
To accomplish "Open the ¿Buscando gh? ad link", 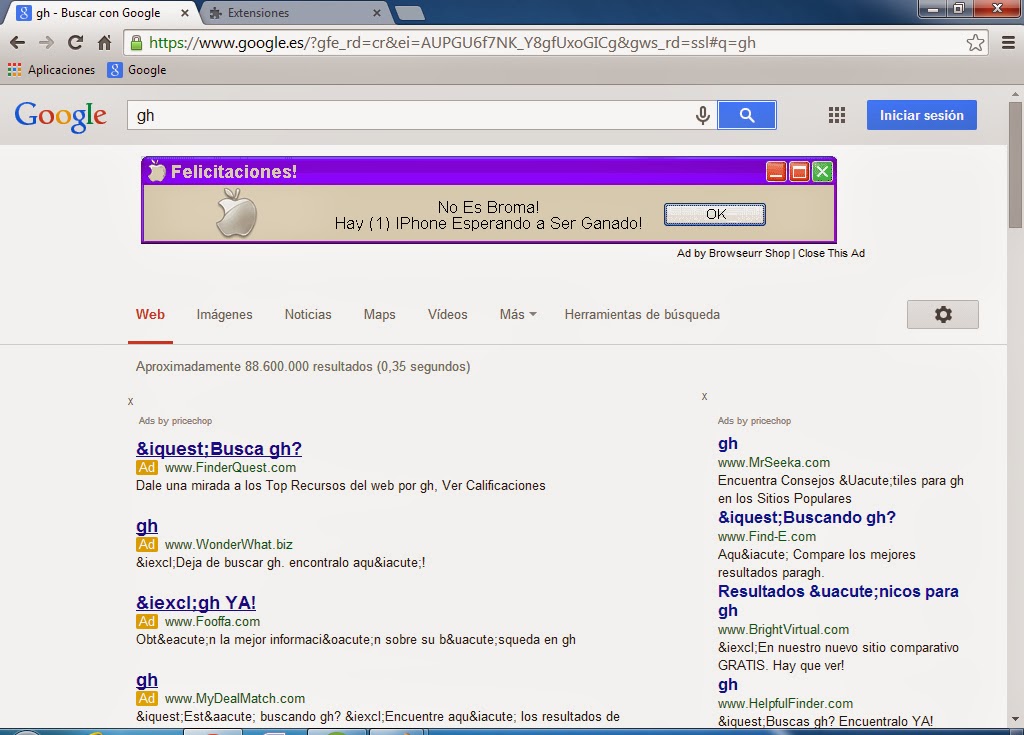I will pos(807,517).
